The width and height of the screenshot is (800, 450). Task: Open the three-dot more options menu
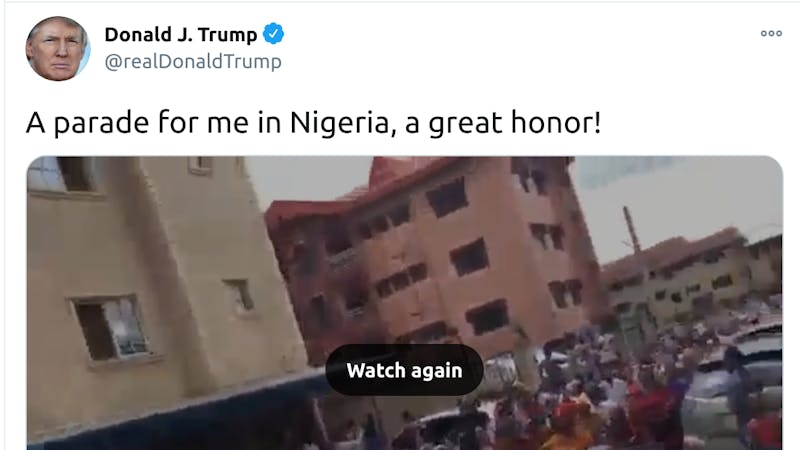click(x=771, y=34)
